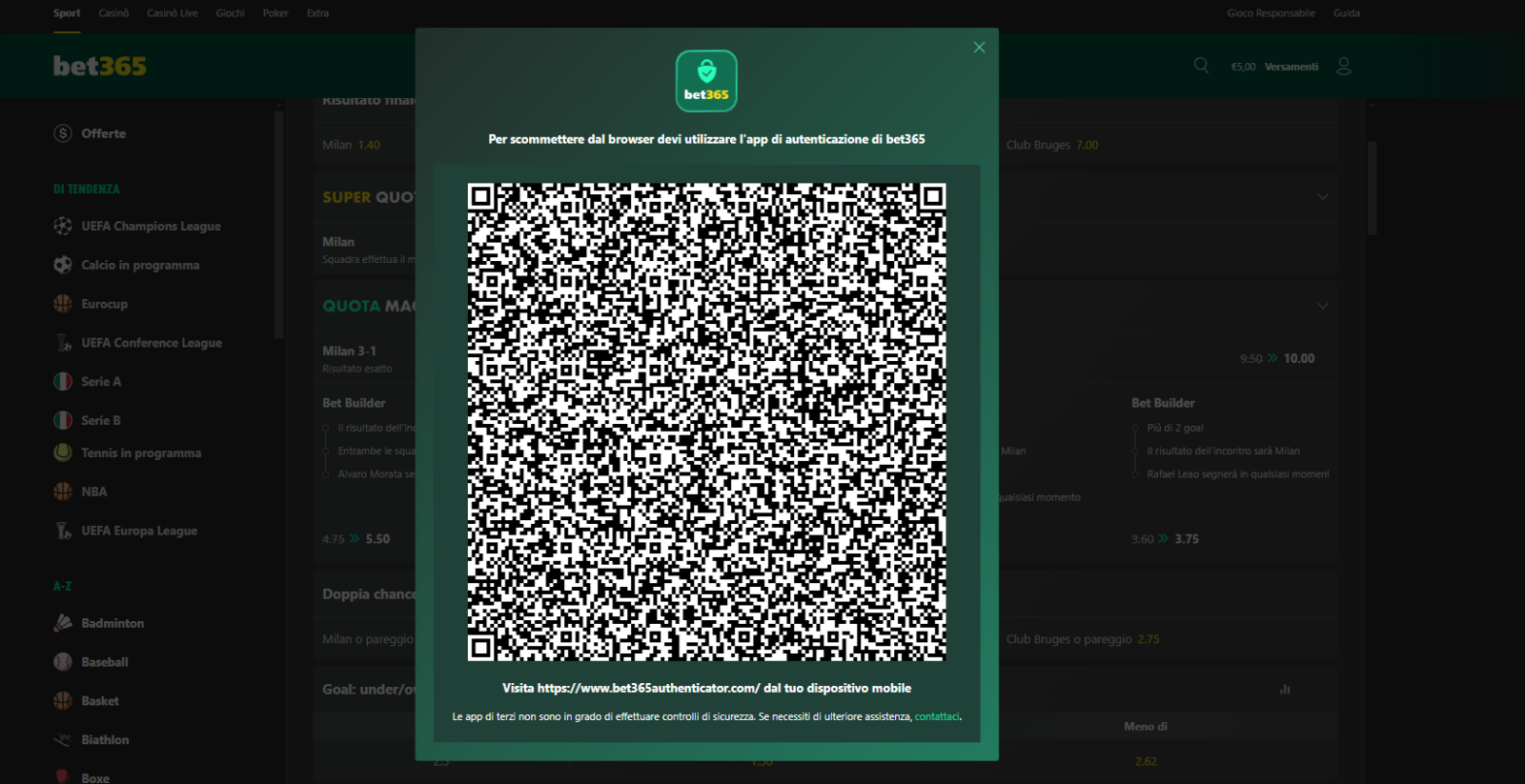Click the QR code image

706,422
